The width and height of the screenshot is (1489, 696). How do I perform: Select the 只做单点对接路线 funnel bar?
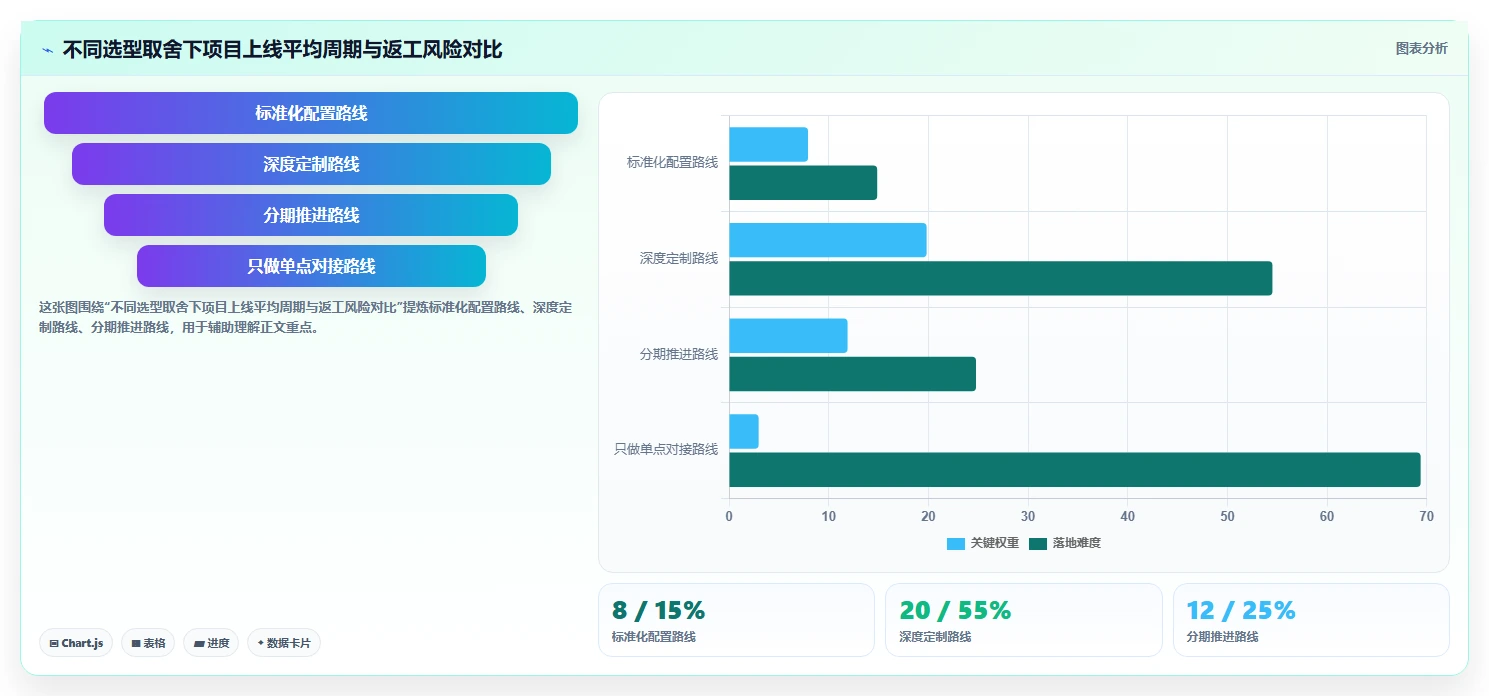[x=311, y=266]
